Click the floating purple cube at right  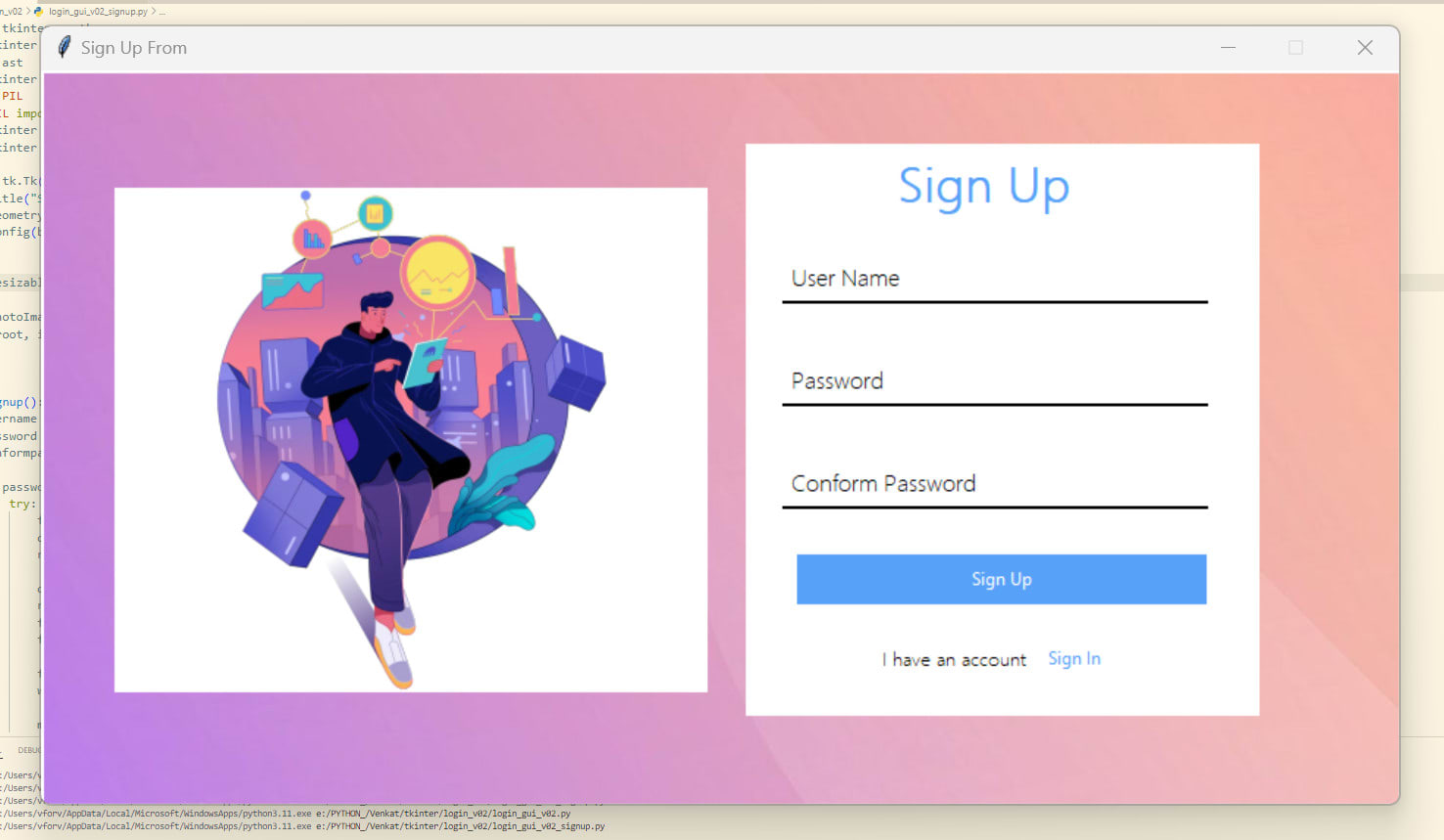[x=576, y=373]
